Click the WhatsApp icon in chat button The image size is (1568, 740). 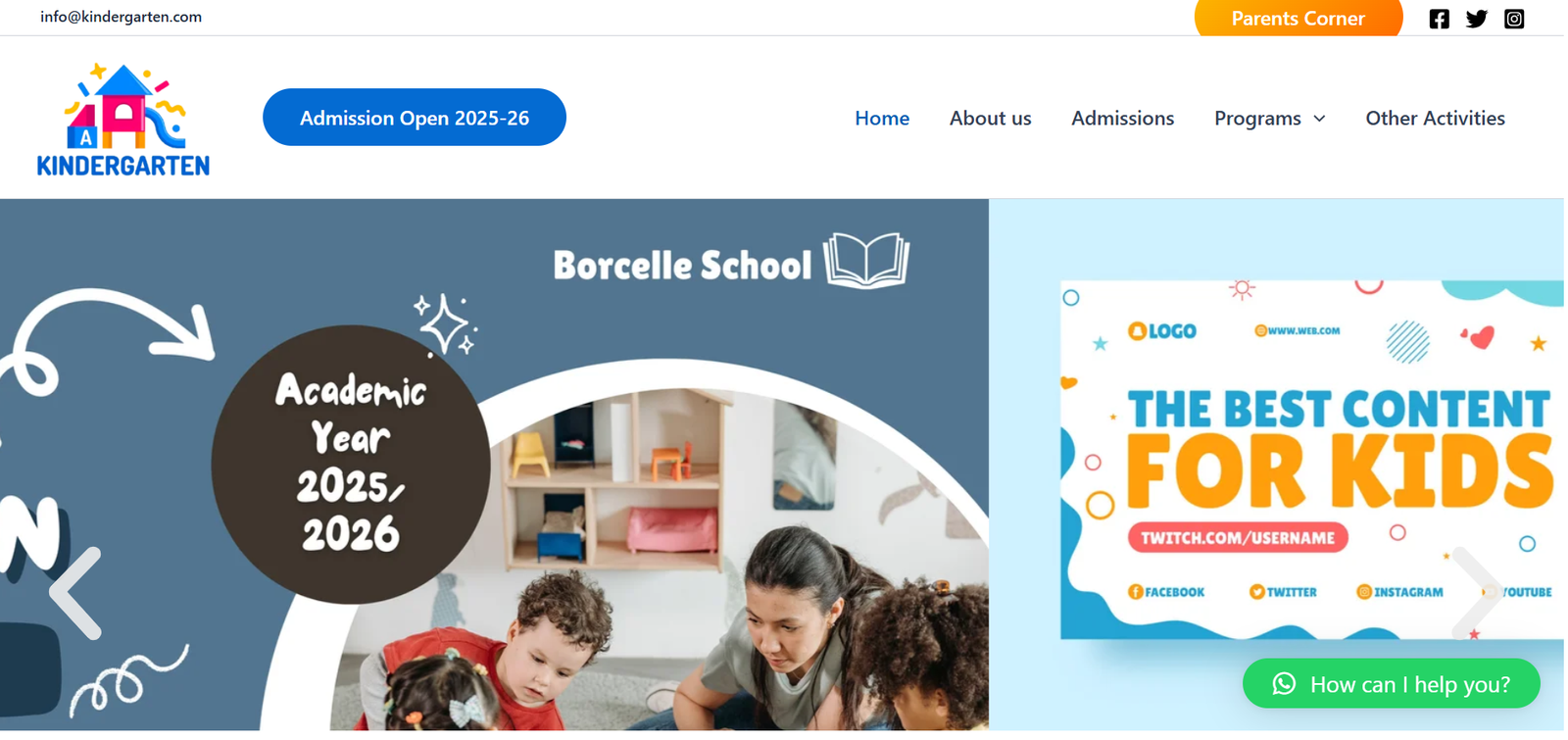pos(1284,684)
